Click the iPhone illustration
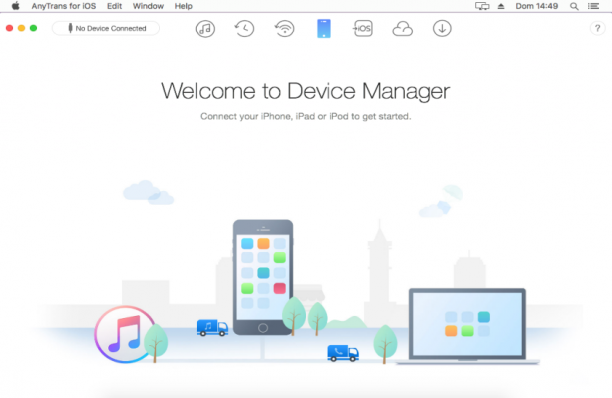The width and height of the screenshot is (612, 398). point(263,277)
